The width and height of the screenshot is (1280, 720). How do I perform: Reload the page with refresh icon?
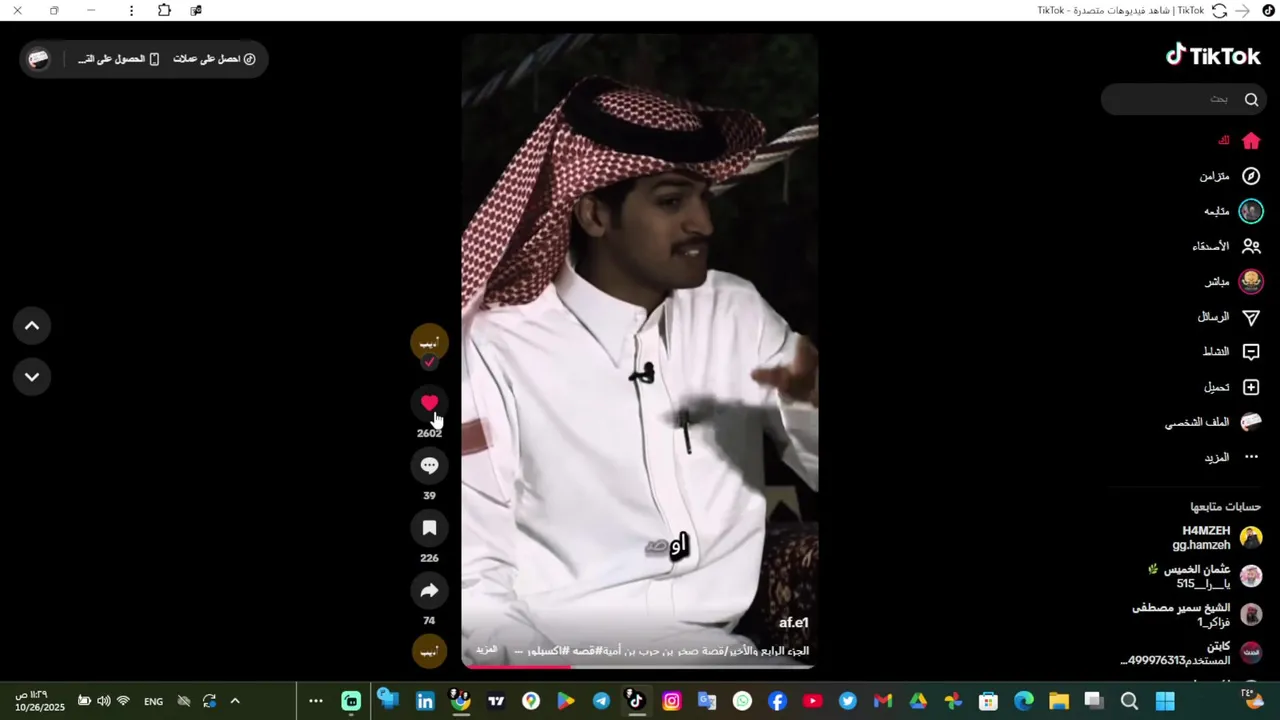[x=1219, y=10]
